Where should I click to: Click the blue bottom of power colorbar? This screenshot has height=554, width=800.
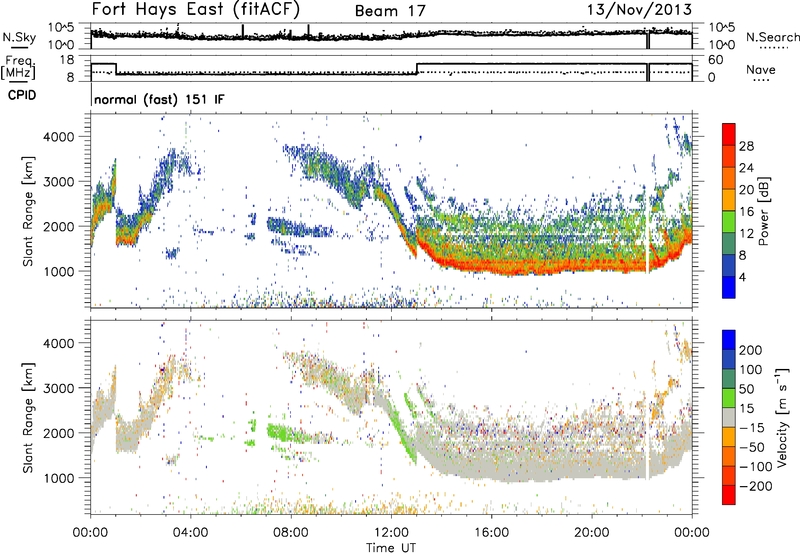(x=729, y=288)
